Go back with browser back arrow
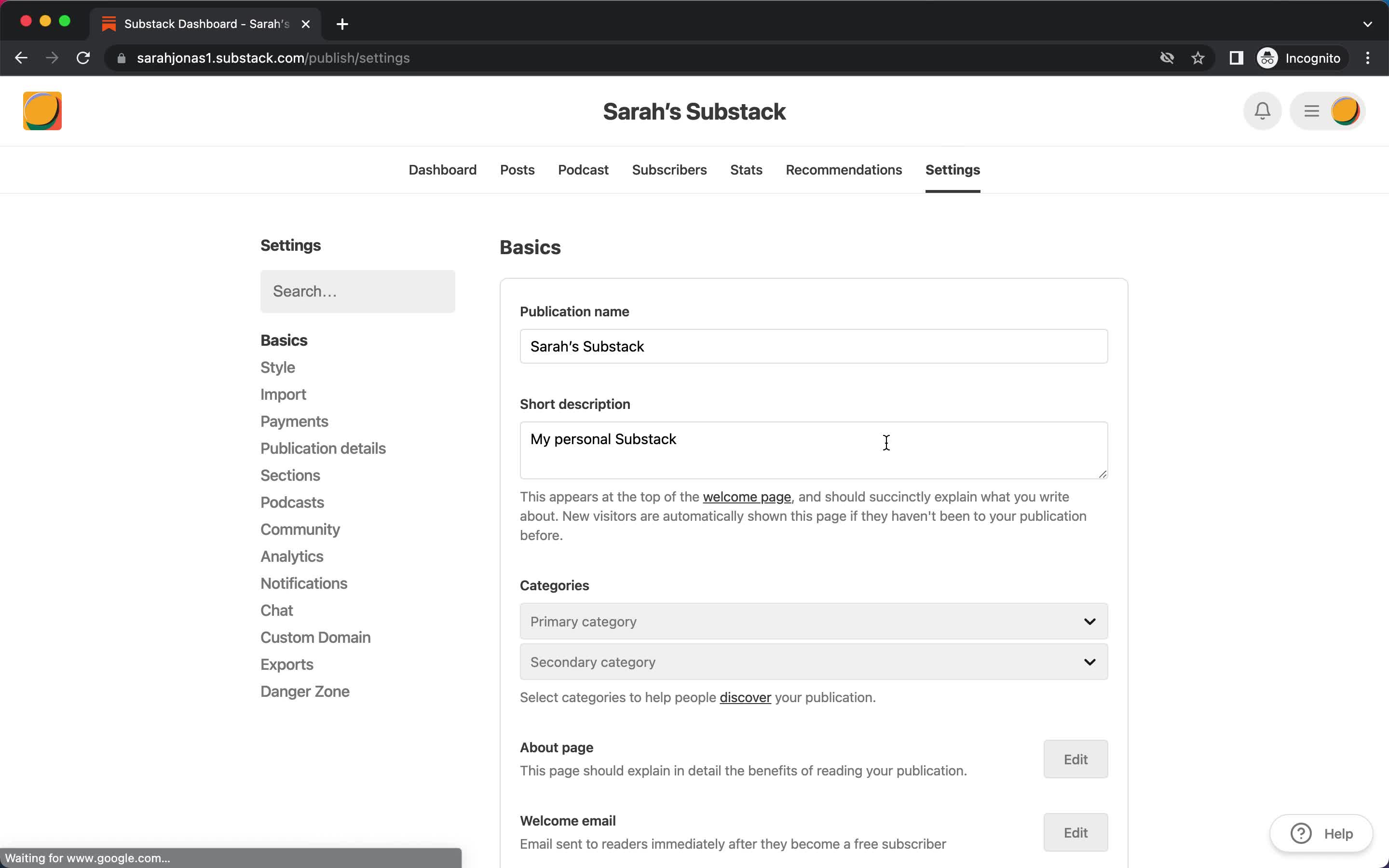This screenshot has height=868, width=1389. pos(21,58)
